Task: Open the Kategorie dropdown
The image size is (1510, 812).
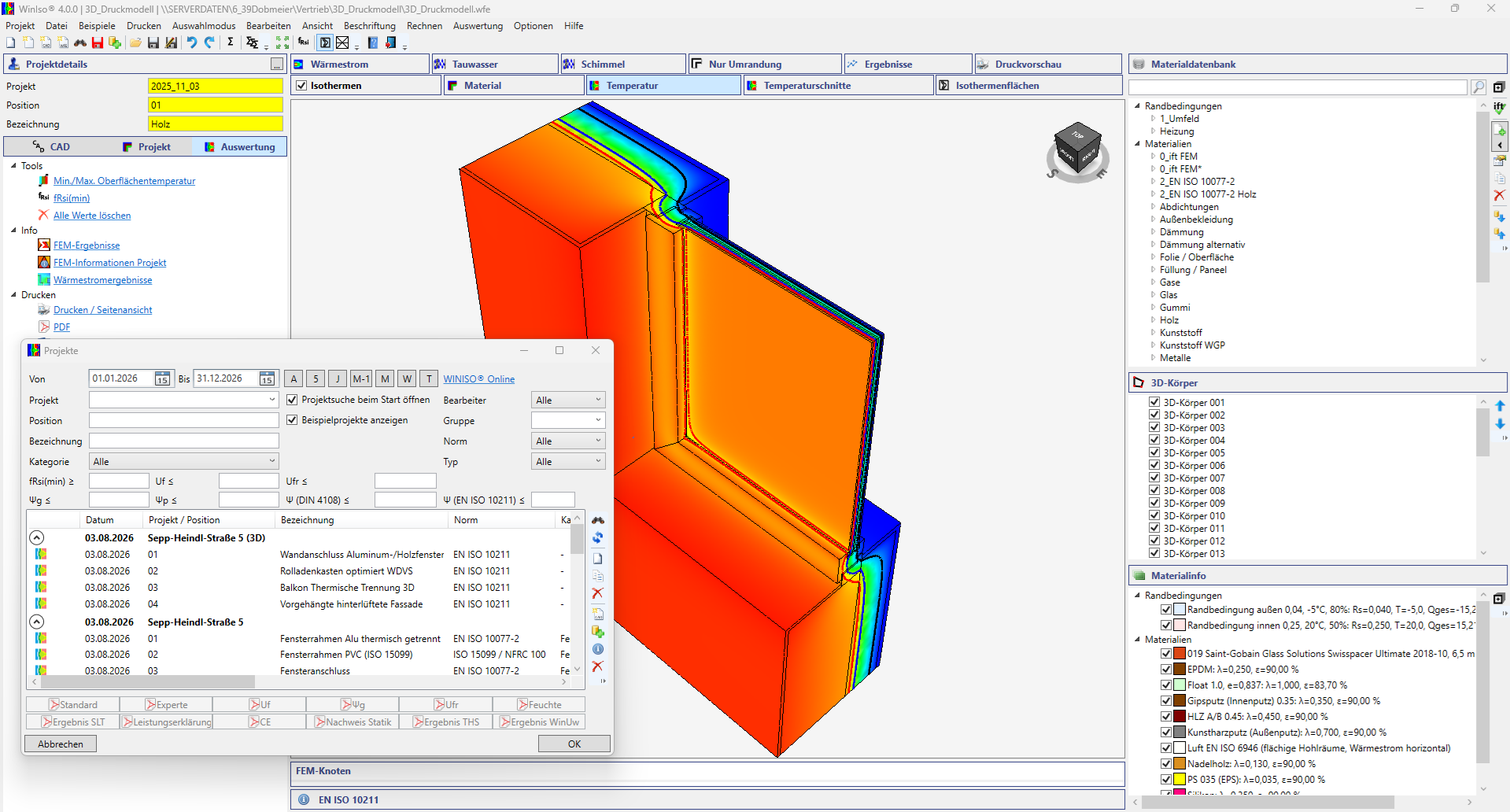Action: (x=272, y=461)
